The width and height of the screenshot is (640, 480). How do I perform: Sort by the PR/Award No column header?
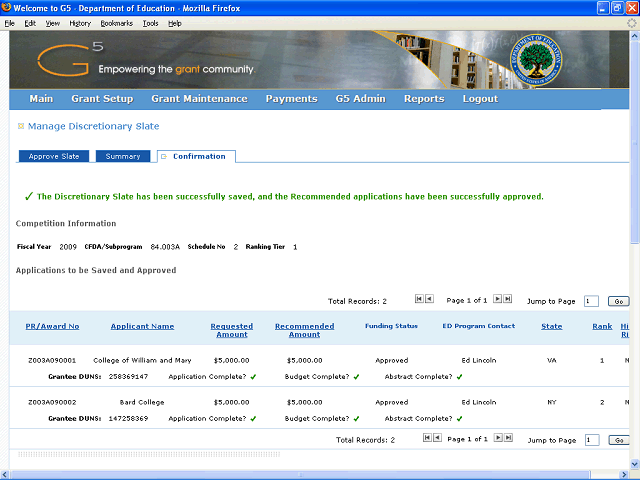pos(53,326)
